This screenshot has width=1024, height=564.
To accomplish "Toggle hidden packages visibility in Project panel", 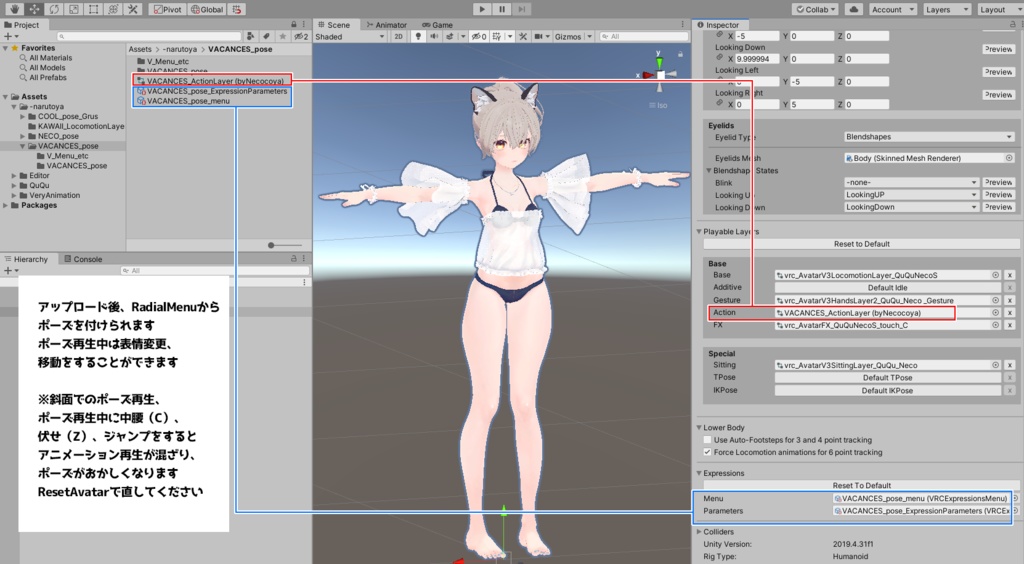I will coord(301,37).
